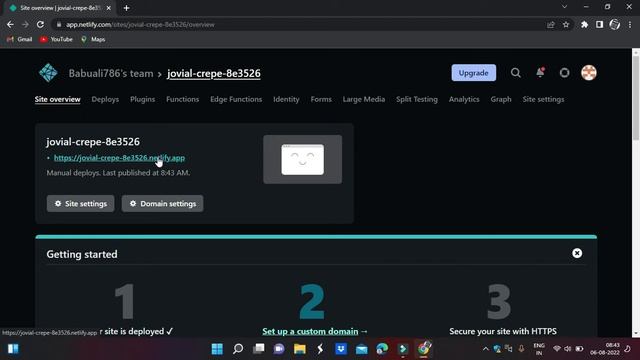Click the site preview thumbnail
Image resolution: width=640 pixels, height=360 pixels.
tap(302, 159)
